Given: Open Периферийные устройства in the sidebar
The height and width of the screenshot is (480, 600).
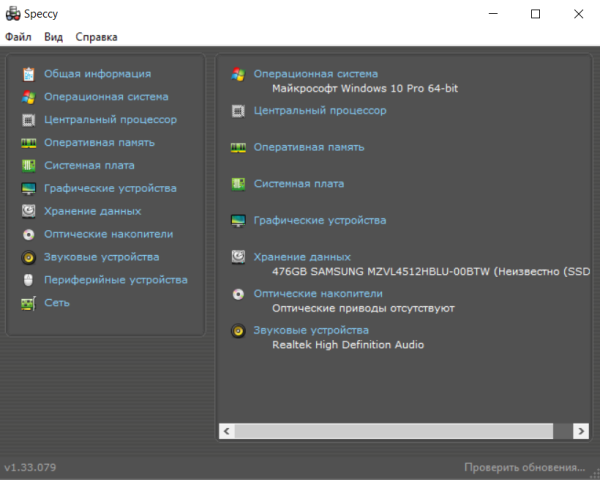Looking at the screenshot, I should pyautogui.click(x=116, y=280).
